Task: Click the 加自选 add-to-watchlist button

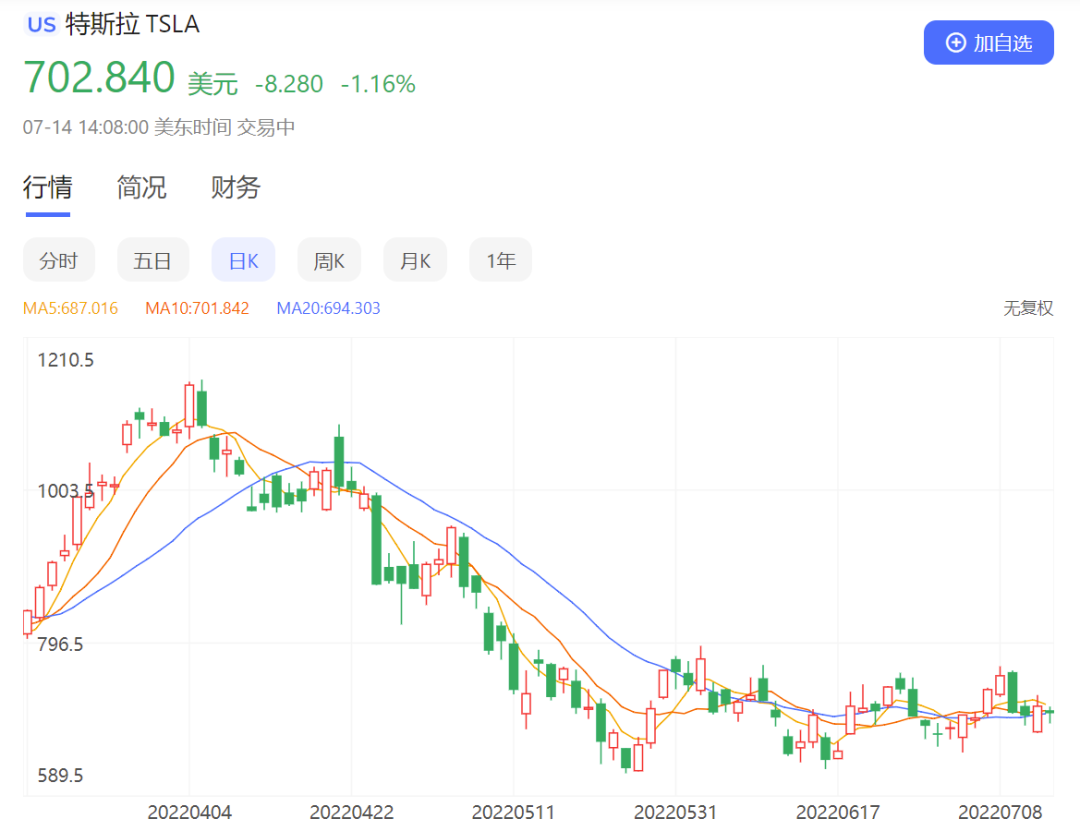Action: click(x=988, y=43)
